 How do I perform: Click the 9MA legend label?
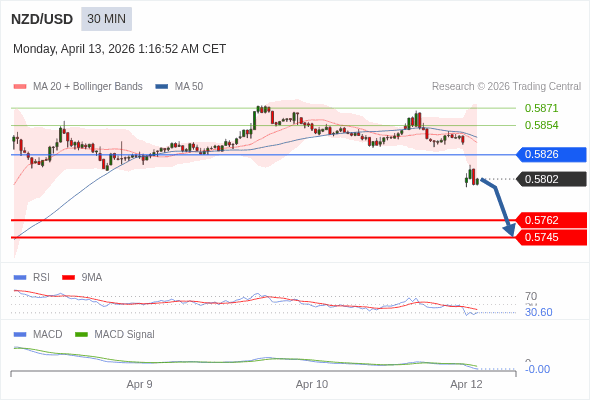pos(92,278)
